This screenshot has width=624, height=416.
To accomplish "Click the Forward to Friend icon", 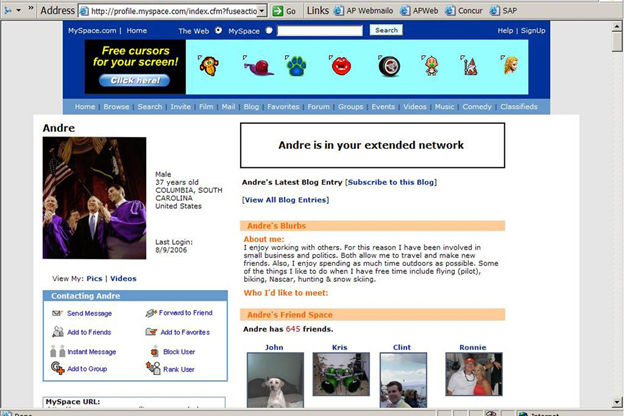I will pos(151,313).
